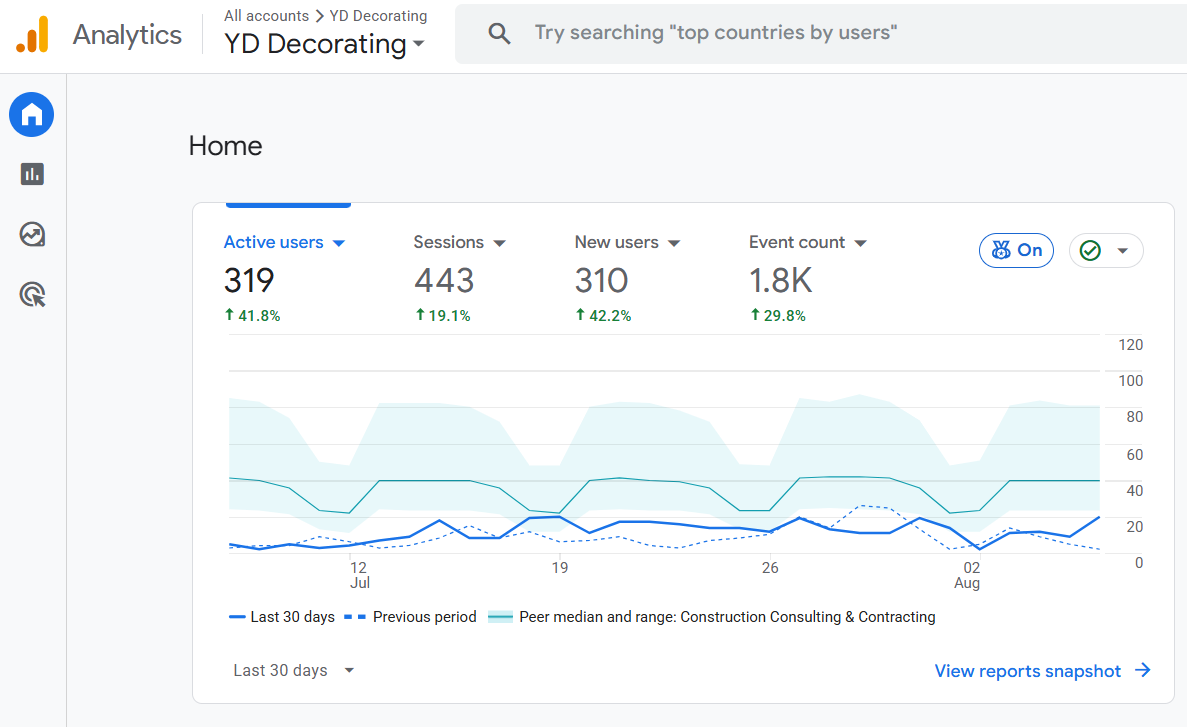Click the 42.2% change indicator
1187x727 pixels.
pyautogui.click(x=603, y=315)
